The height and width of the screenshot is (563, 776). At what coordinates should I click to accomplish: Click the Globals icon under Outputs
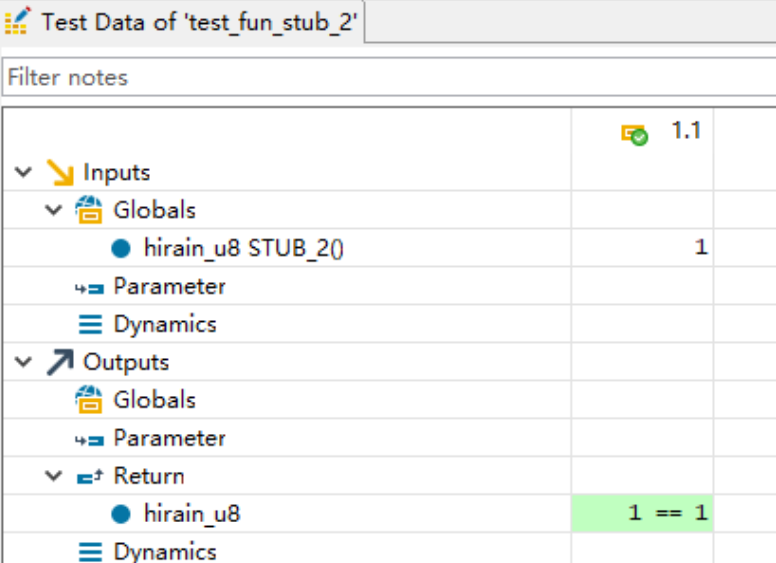[x=90, y=401]
